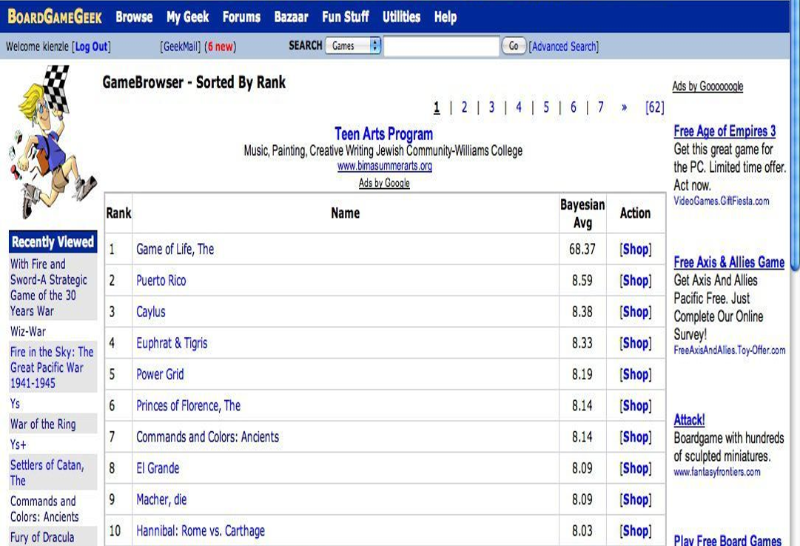This screenshot has height=546, width=800.
Task: Go to page 3 of results
Action: click(x=491, y=107)
